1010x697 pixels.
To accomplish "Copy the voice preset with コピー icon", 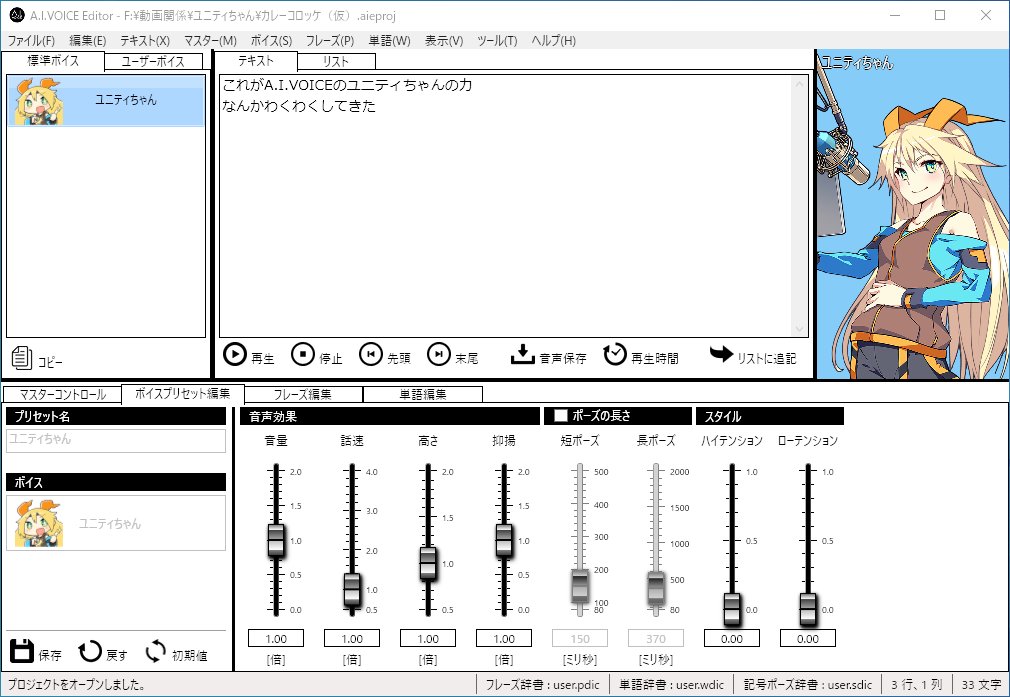I will 21,359.
